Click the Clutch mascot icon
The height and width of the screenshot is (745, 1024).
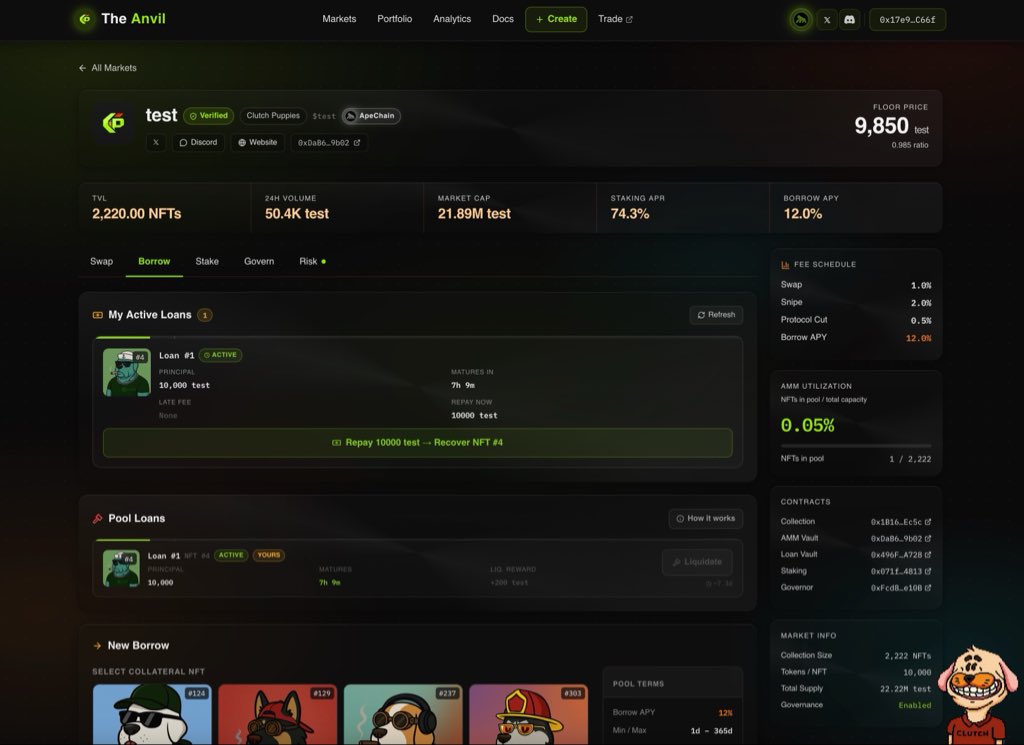pos(974,695)
